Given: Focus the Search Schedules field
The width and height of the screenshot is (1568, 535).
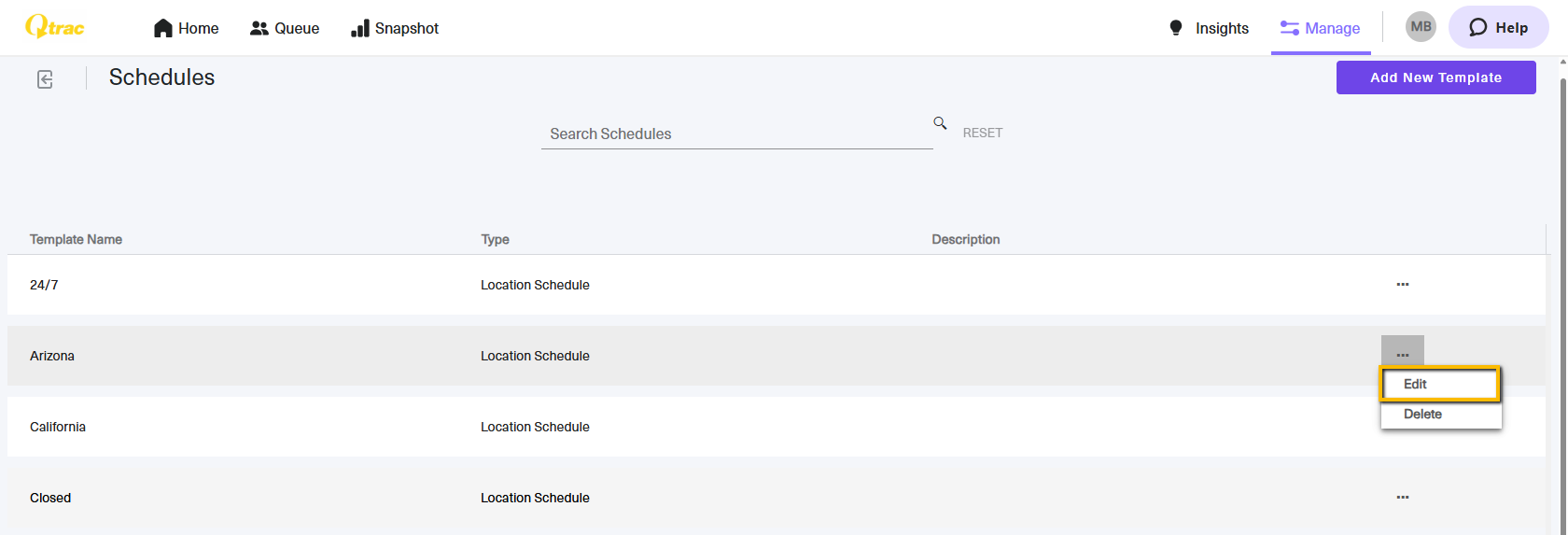Looking at the screenshot, I should click(x=736, y=134).
